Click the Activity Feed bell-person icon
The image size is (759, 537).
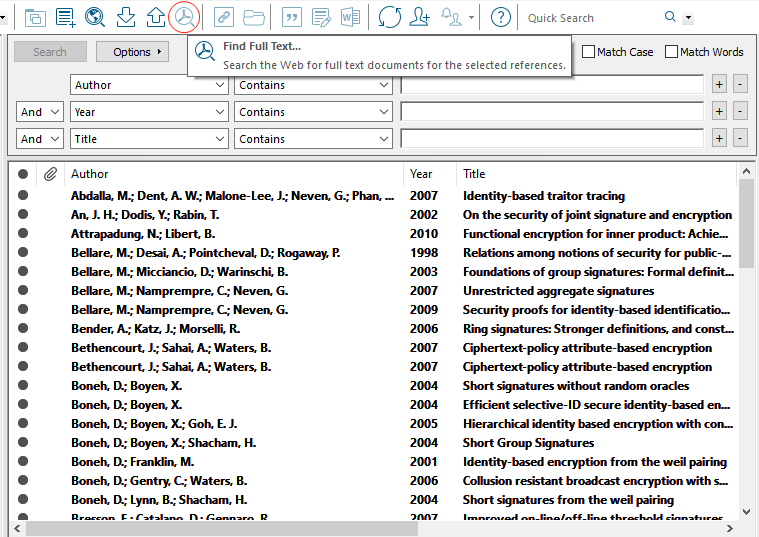tap(451, 17)
